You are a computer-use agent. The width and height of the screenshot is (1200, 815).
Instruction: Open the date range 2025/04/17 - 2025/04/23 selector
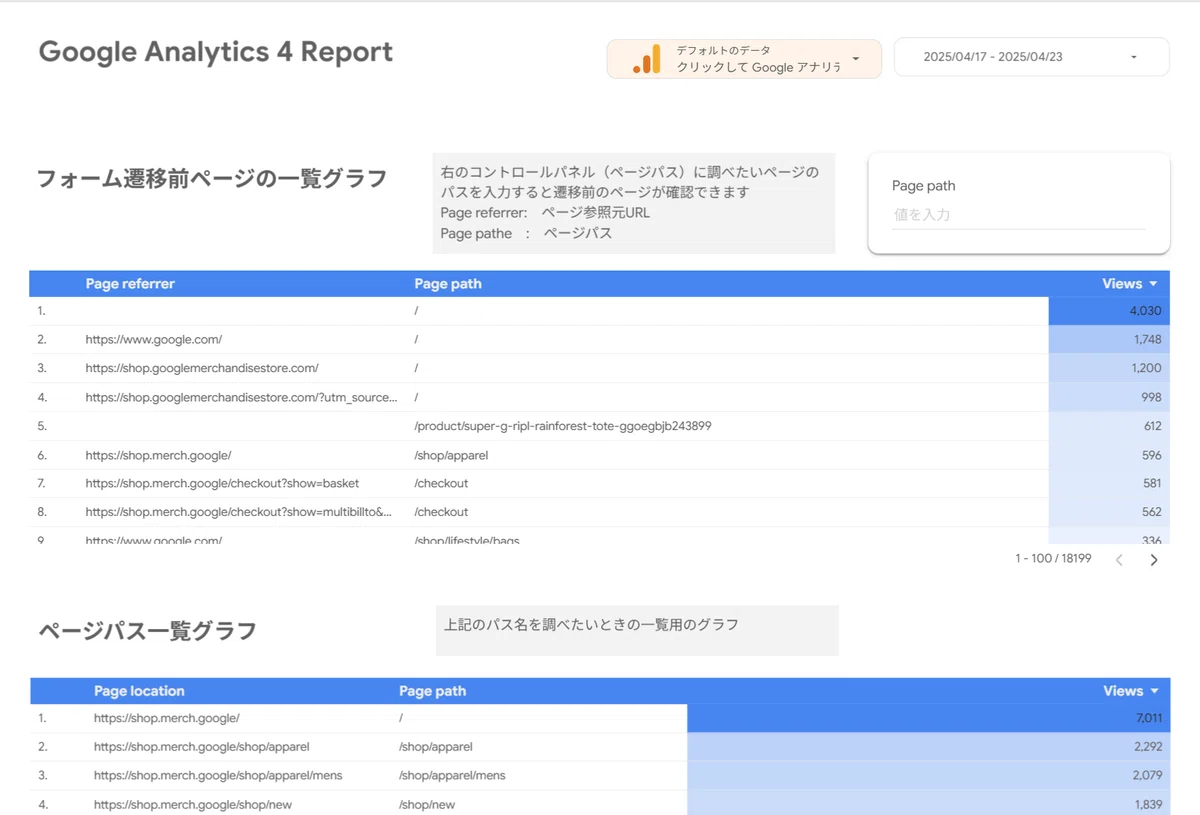(1031, 57)
